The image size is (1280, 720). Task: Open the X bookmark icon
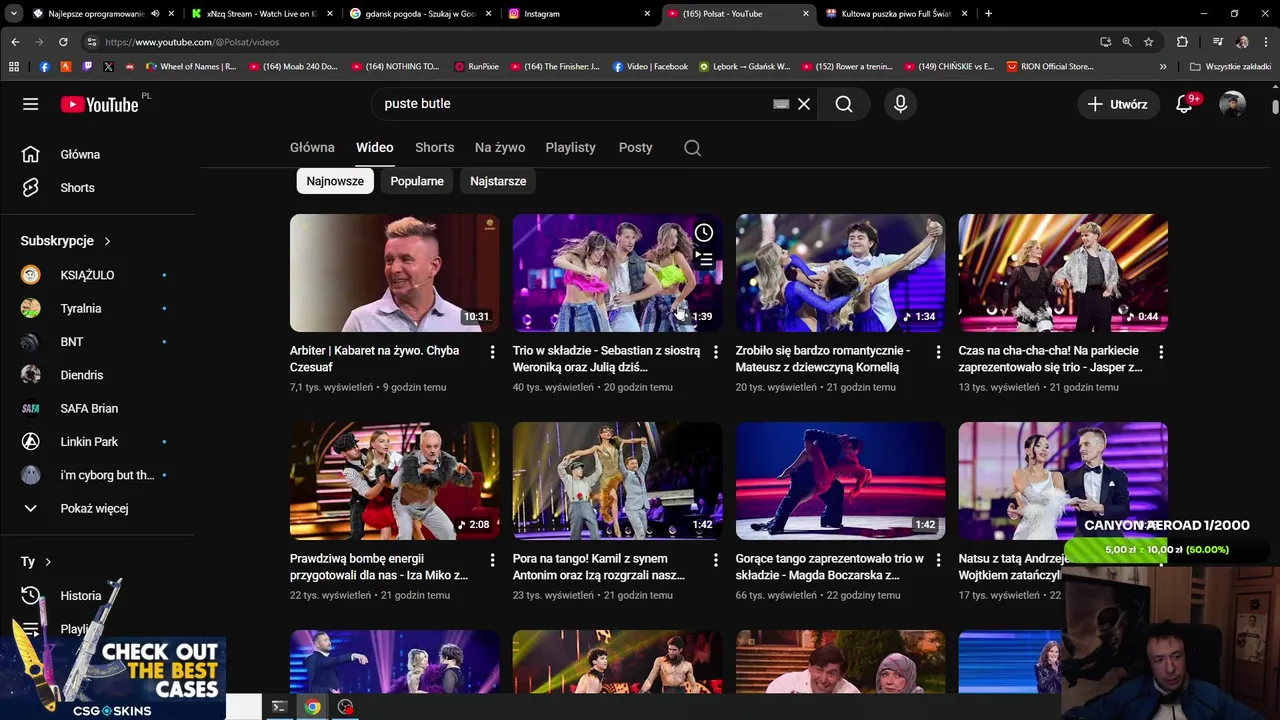108,67
